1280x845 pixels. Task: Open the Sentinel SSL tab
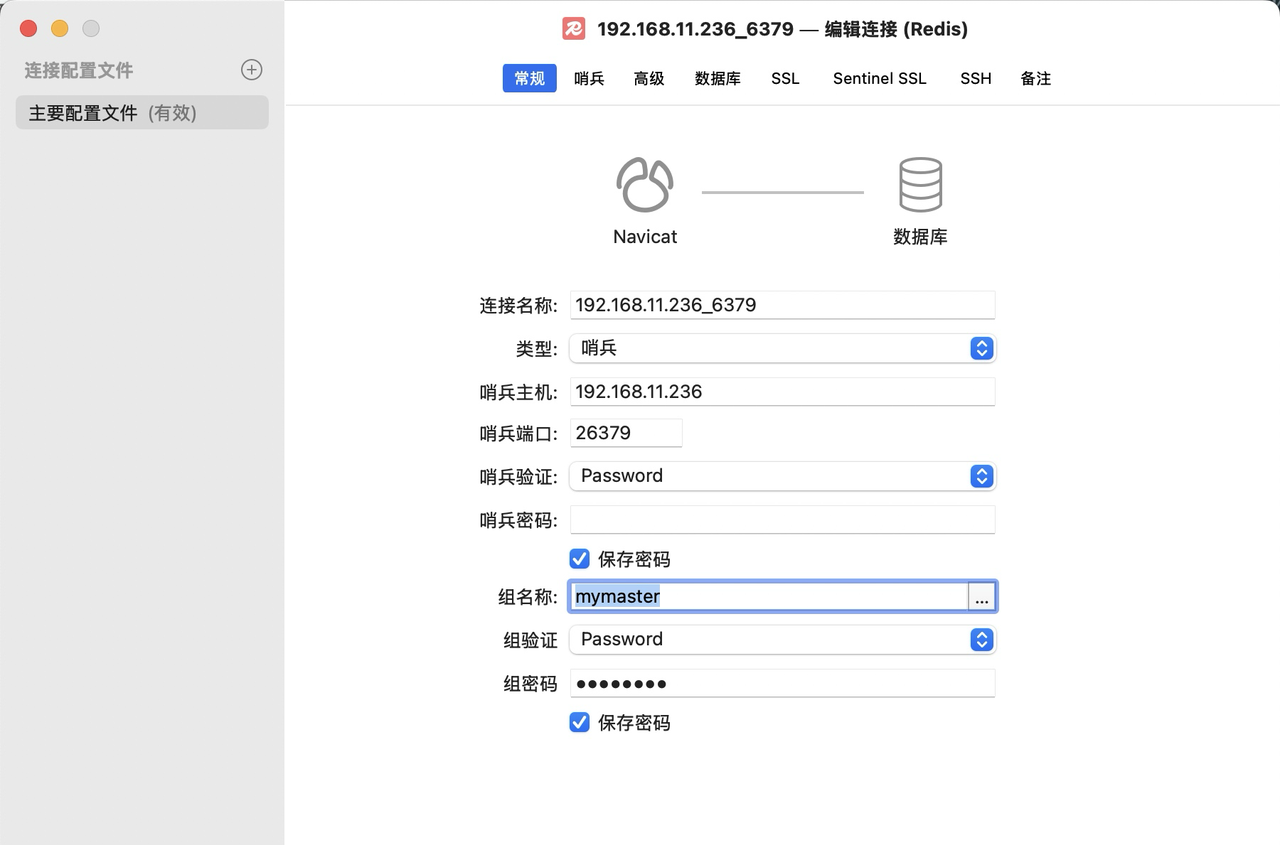click(879, 78)
